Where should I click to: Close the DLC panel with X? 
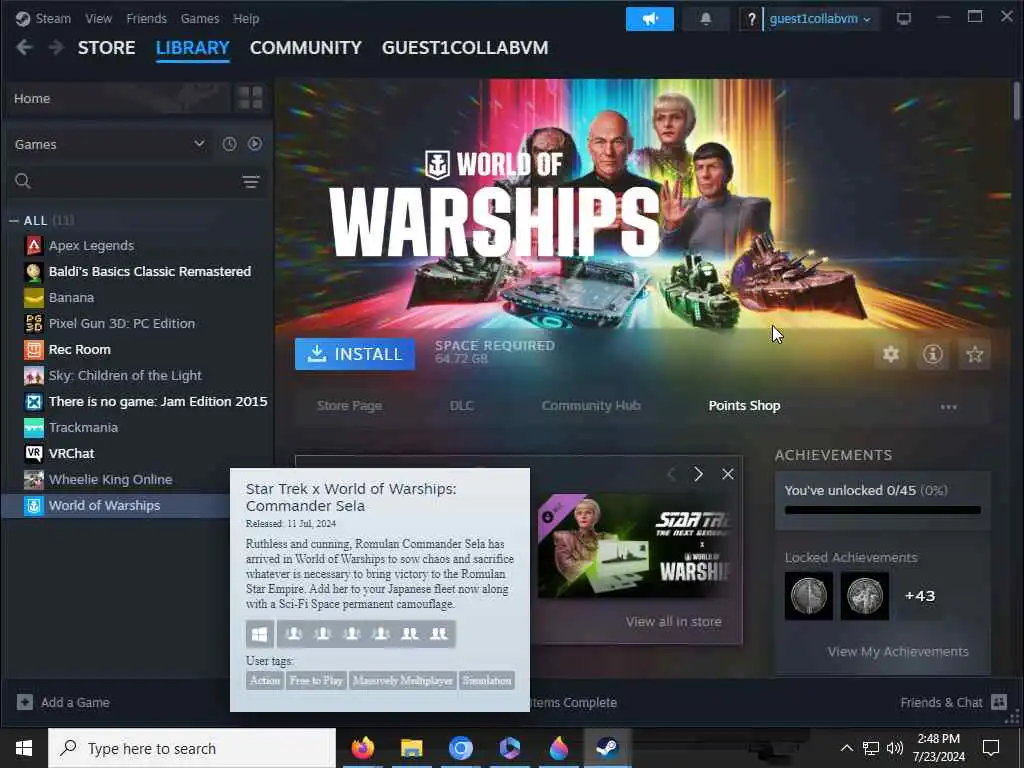coord(728,474)
